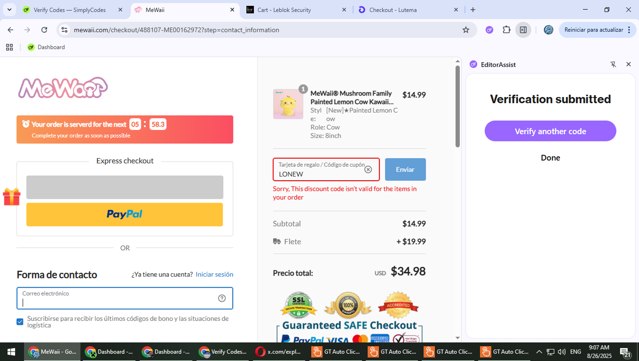The width and height of the screenshot is (639, 361).
Task: Close the Cart - Leblok Security tab
Action: pyautogui.click(x=344, y=10)
